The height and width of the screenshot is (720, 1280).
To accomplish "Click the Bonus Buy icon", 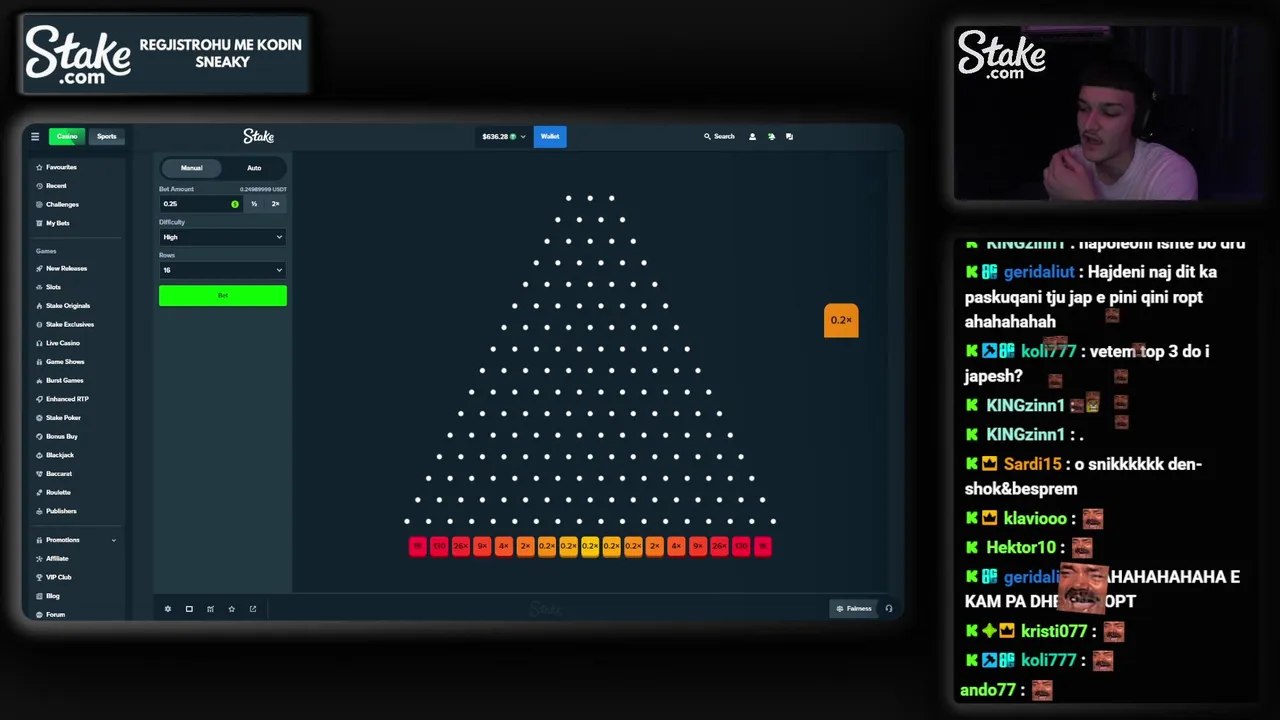I will click(x=39, y=436).
